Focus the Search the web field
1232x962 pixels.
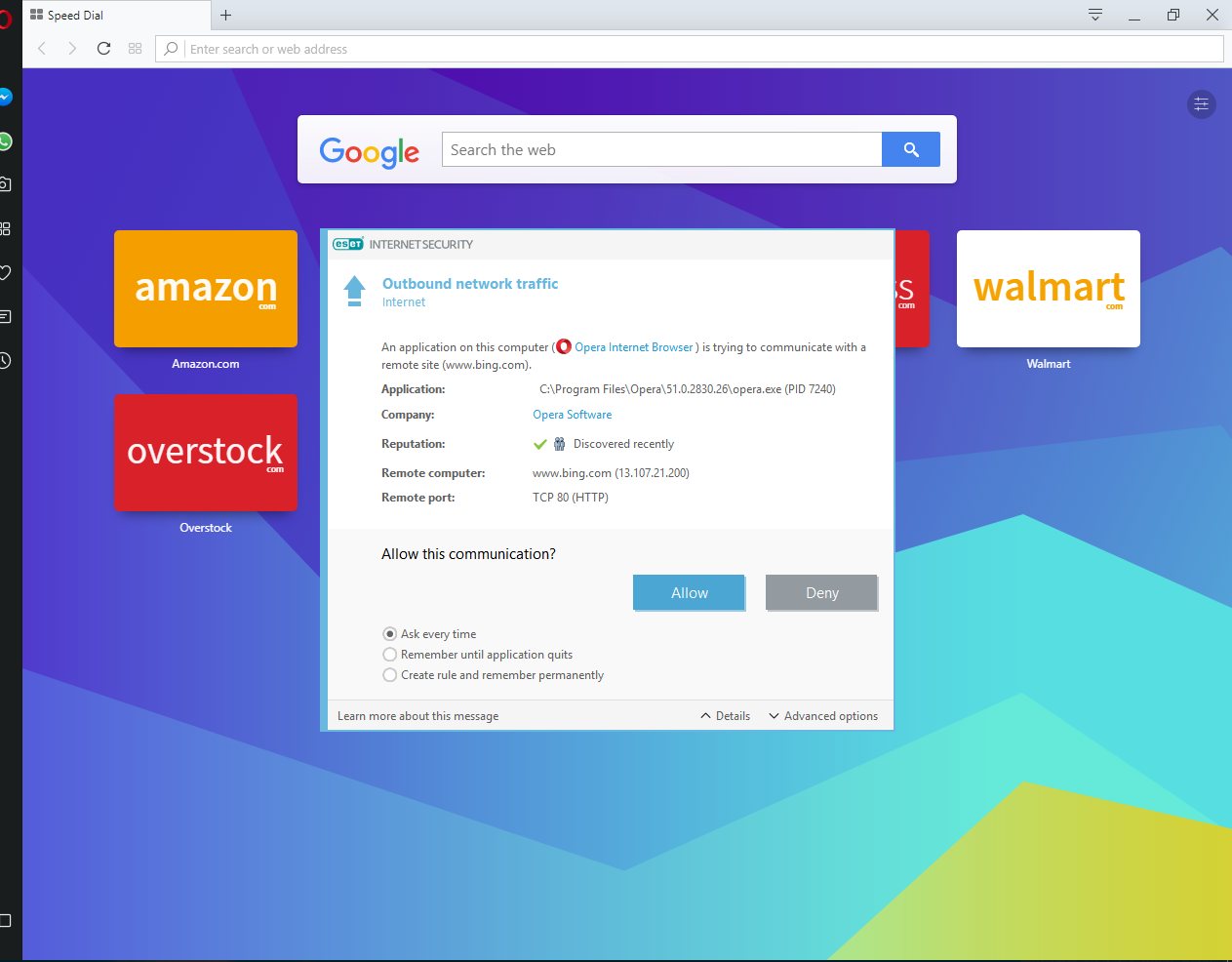[x=661, y=149]
